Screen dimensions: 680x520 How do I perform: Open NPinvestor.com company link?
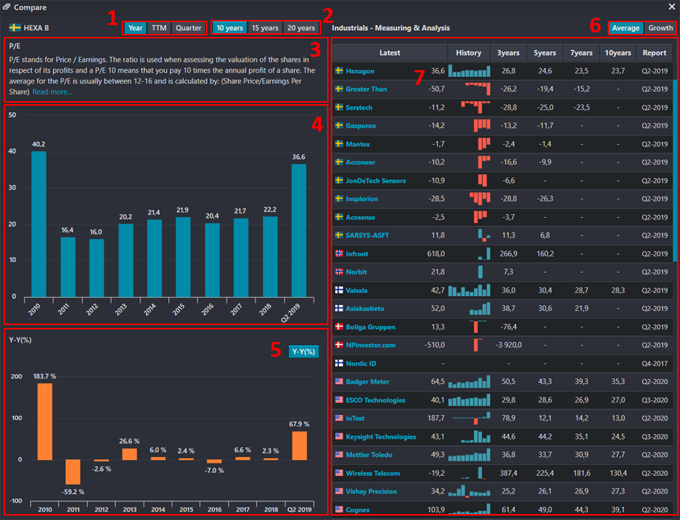coord(370,345)
